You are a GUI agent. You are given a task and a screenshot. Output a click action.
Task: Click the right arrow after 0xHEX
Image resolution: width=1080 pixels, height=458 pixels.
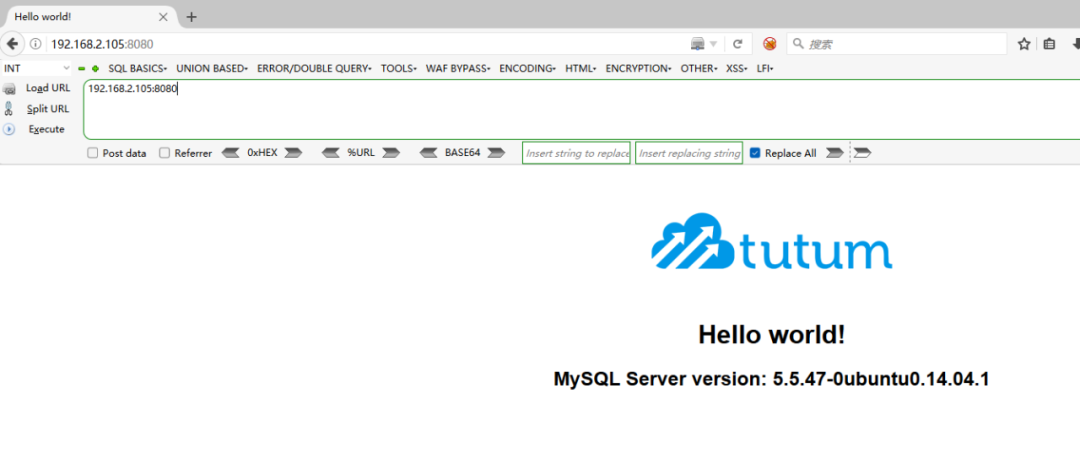coord(293,153)
